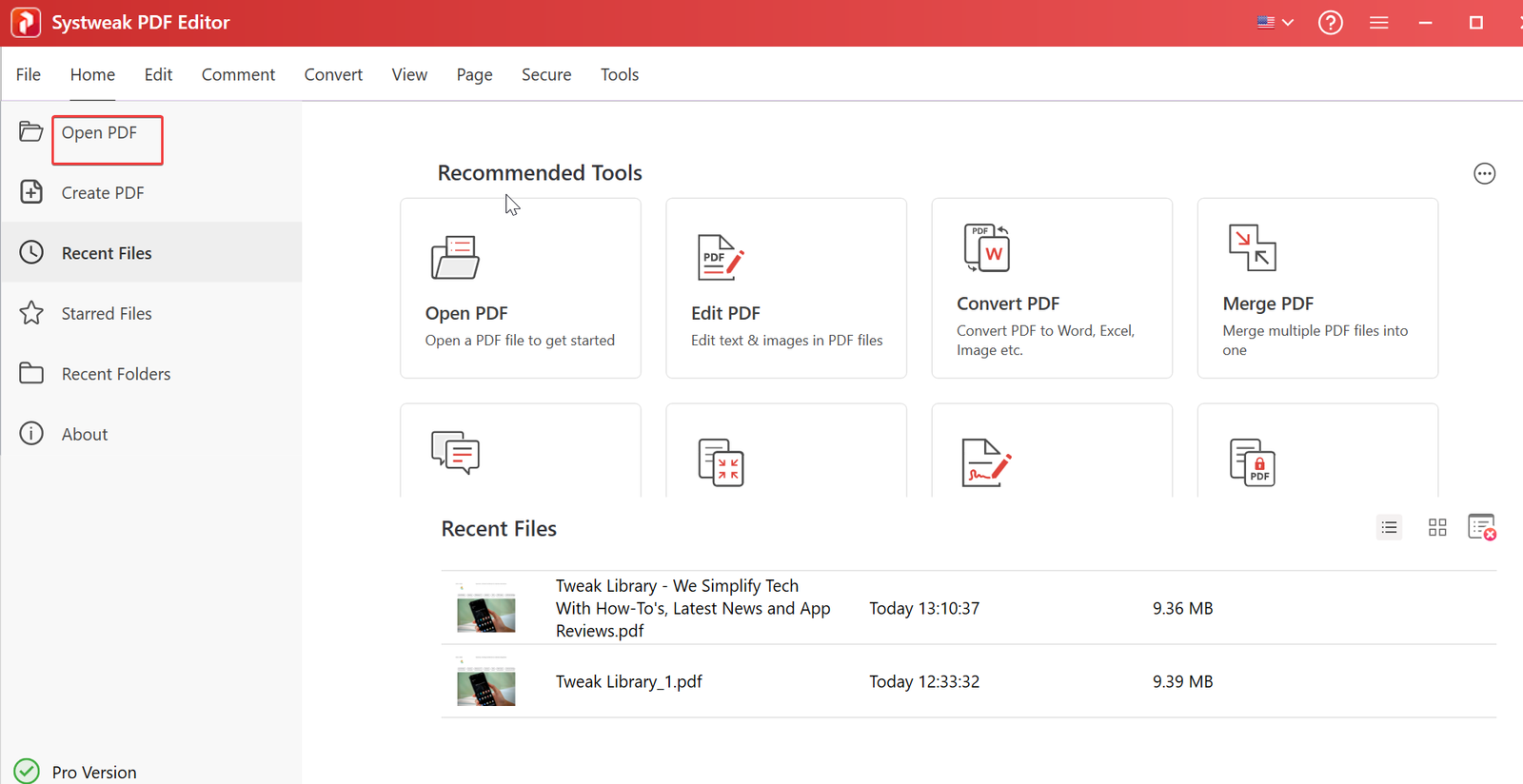Screen dimensions: 1523x784
Task: Click the Create PDF plus-page icon
Action: point(31,192)
